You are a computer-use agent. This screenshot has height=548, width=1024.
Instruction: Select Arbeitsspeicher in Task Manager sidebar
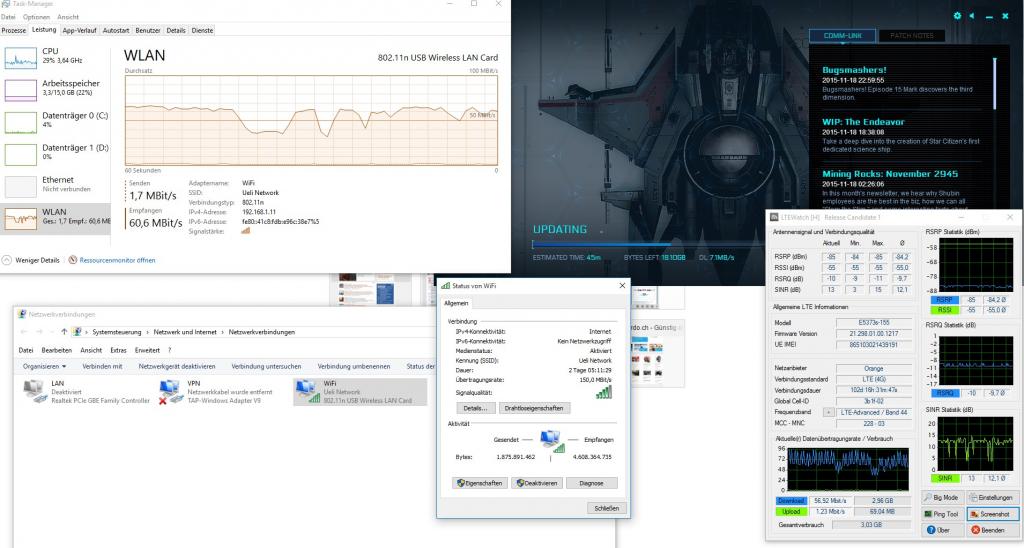pyautogui.click(x=56, y=88)
